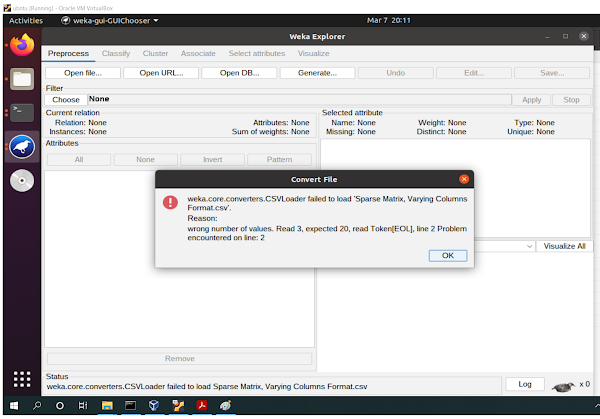This screenshot has height=419, width=600.
Task: Click the Open URL... button
Action: 161,73
